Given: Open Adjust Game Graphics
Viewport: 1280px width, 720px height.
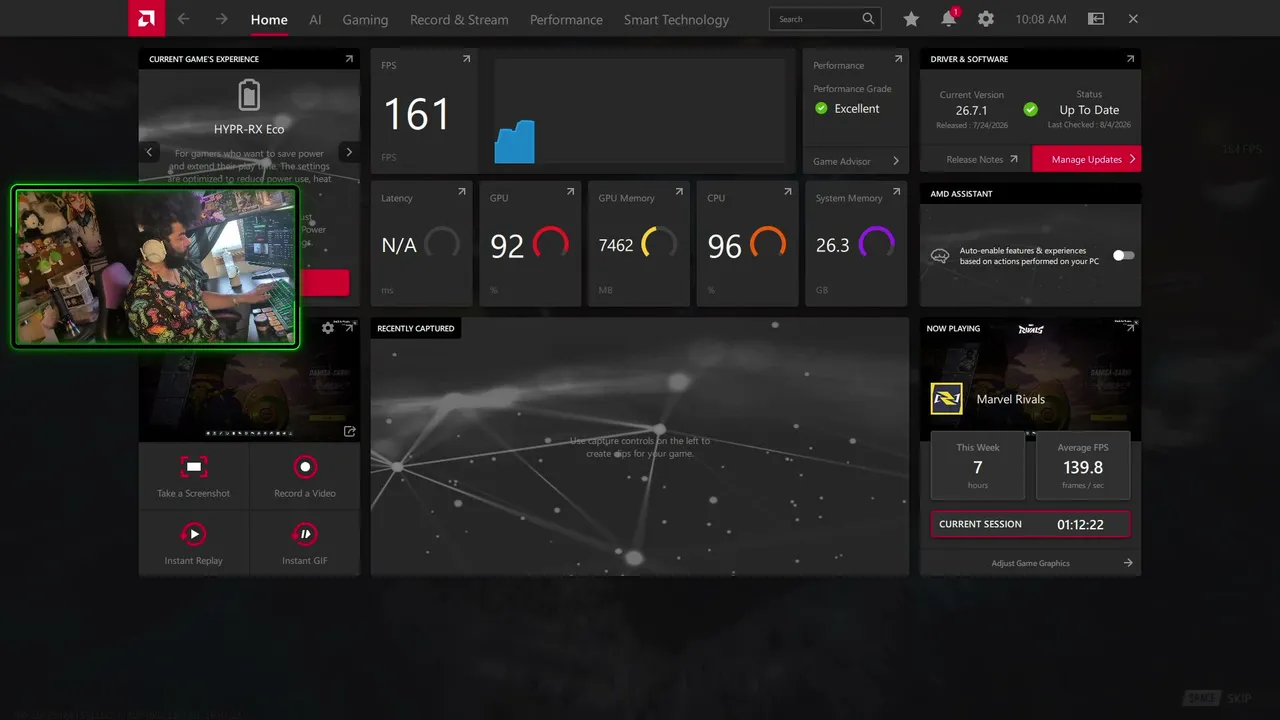Looking at the screenshot, I should [1030, 563].
